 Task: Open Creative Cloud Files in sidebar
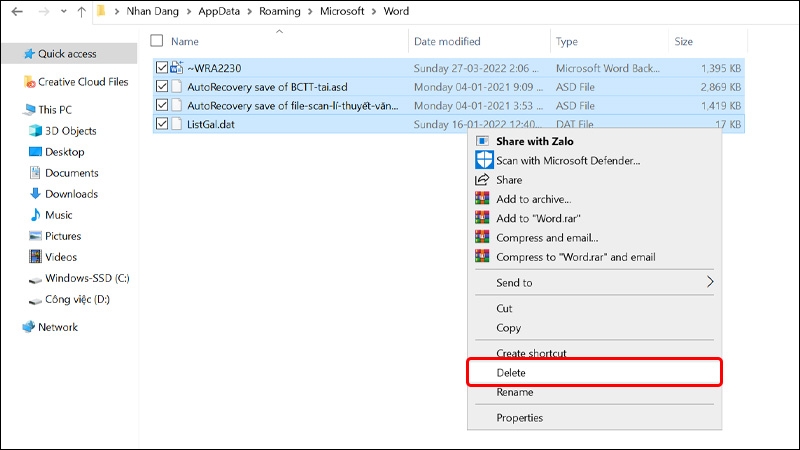(83, 82)
